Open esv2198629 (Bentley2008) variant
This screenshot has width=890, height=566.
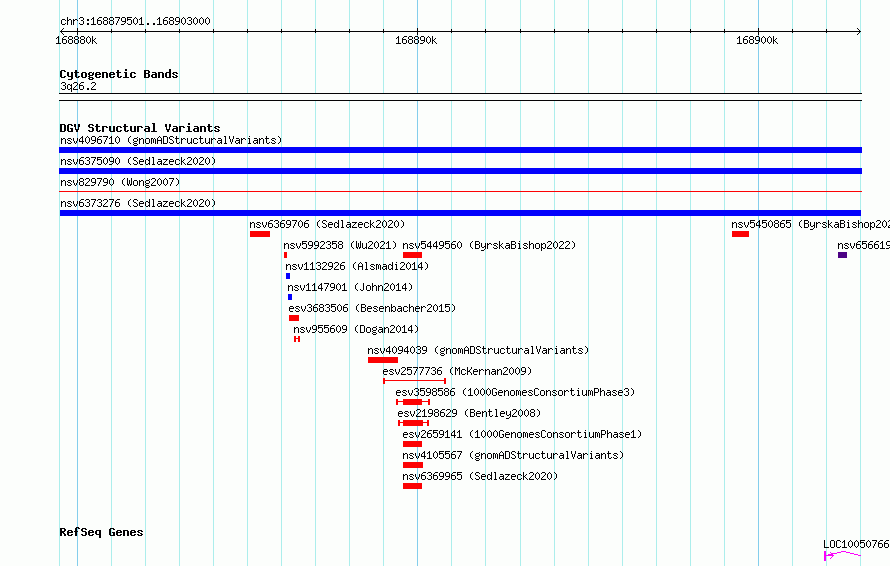(469, 413)
